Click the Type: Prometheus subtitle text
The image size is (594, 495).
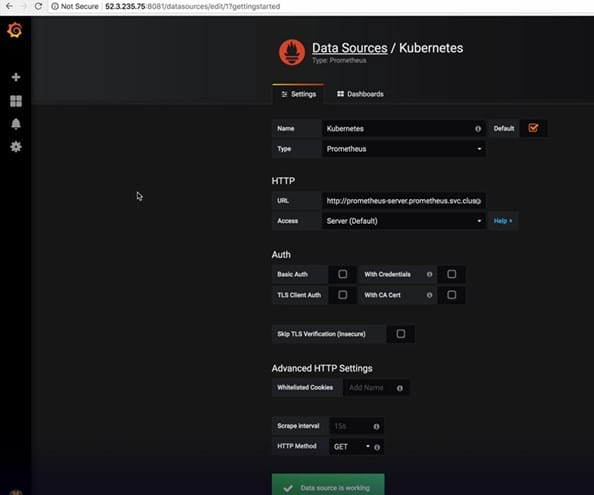point(339,61)
